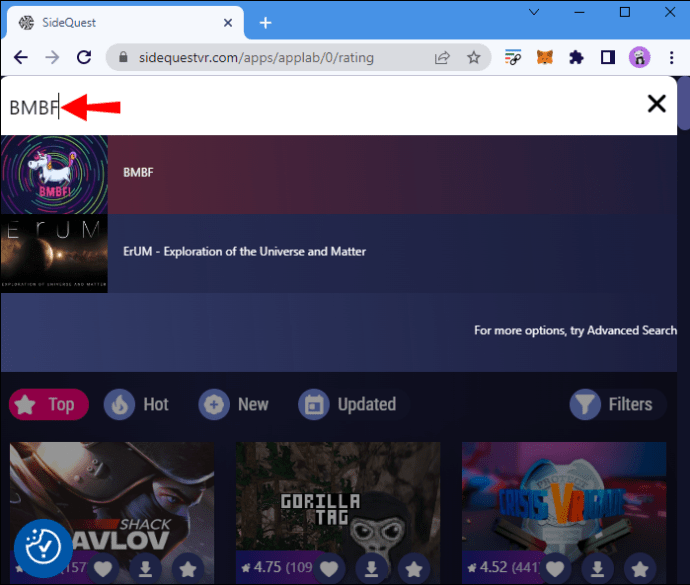
Task: Open the BMBF search result
Action: pyautogui.click(x=339, y=175)
